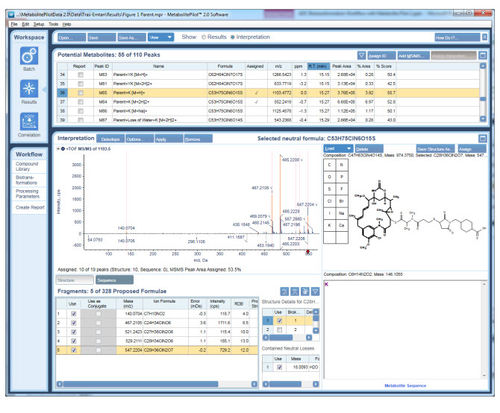Click the Structure Details horizontal scrollbar thumb
Screen dimensions: 500x413
(281, 338)
